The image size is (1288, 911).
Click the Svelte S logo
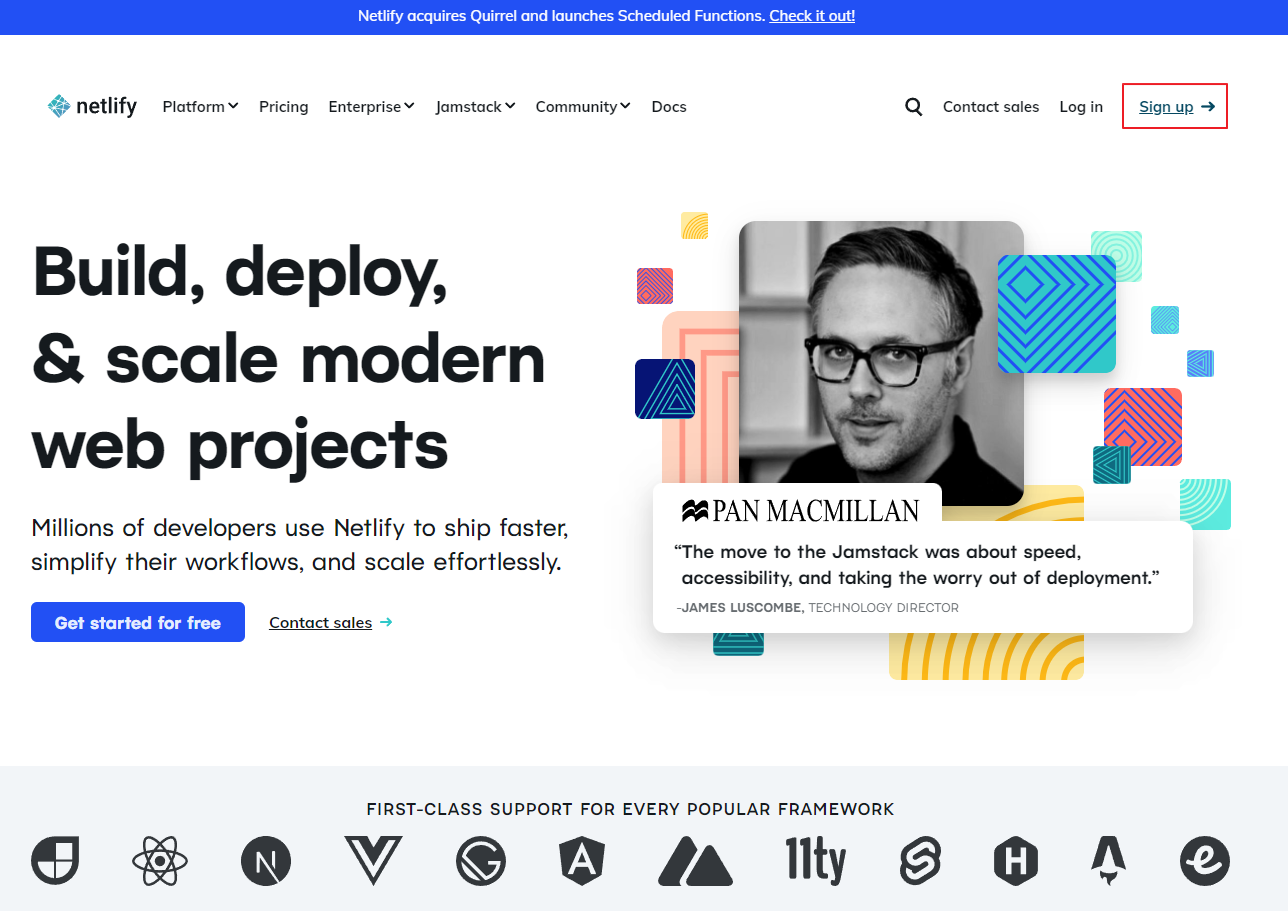[x=920, y=860]
